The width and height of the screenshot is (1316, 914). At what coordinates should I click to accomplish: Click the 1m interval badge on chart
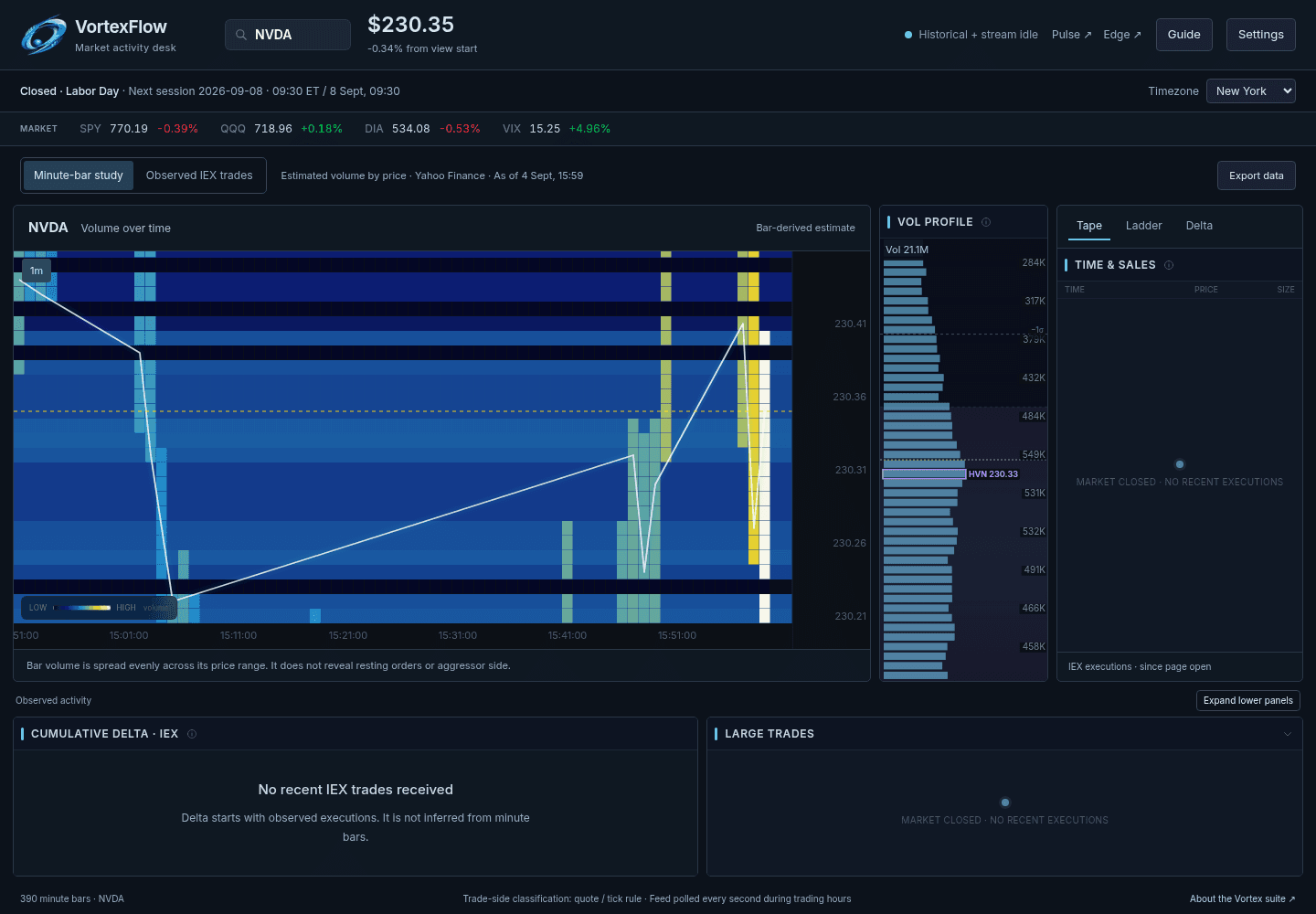tap(37, 271)
